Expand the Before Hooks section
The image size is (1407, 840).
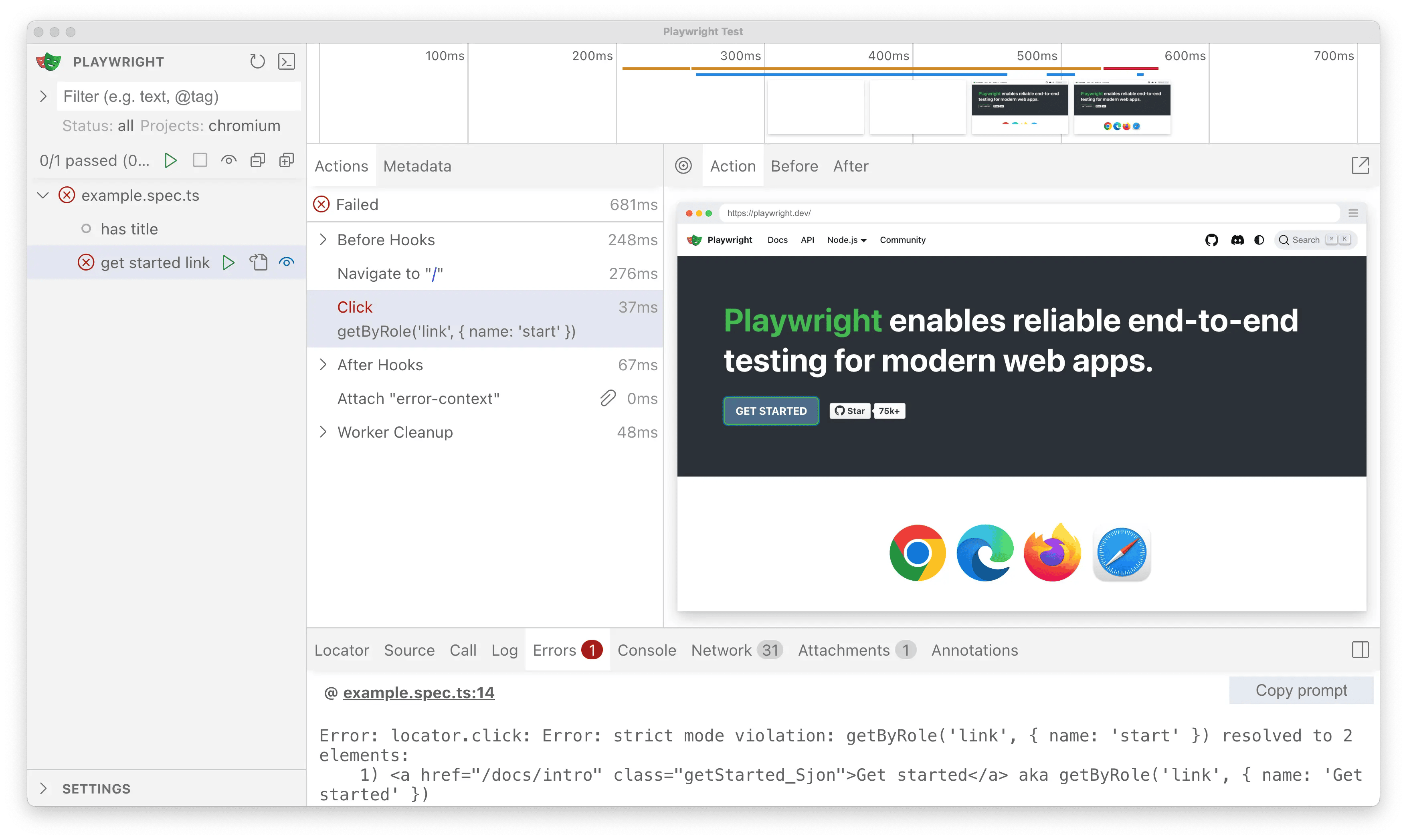[324, 239]
